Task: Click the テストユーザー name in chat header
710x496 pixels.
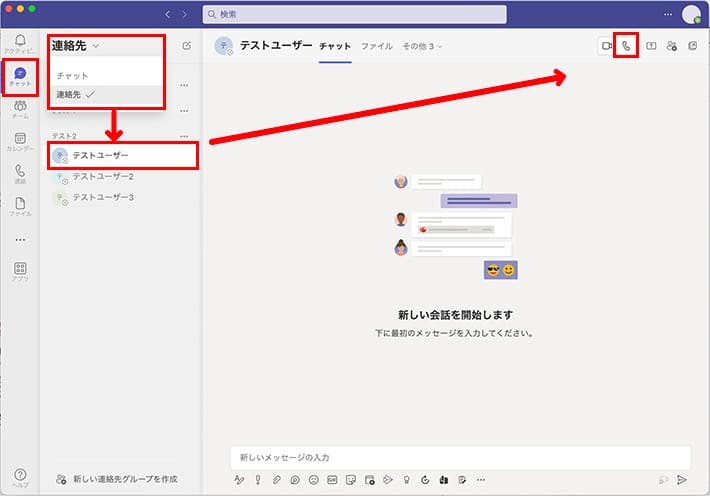Action: tap(276, 45)
